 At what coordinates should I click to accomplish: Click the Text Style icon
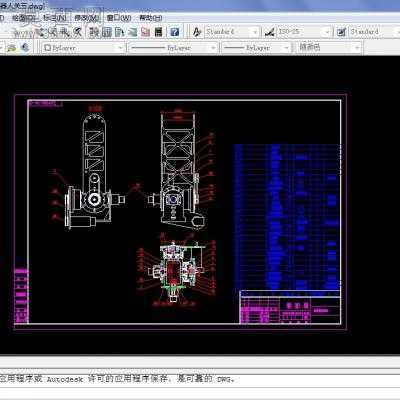tap(197, 32)
